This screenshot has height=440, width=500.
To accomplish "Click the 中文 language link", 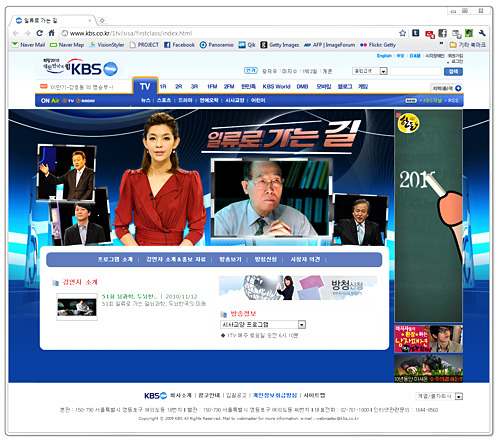I will click(x=400, y=56).
